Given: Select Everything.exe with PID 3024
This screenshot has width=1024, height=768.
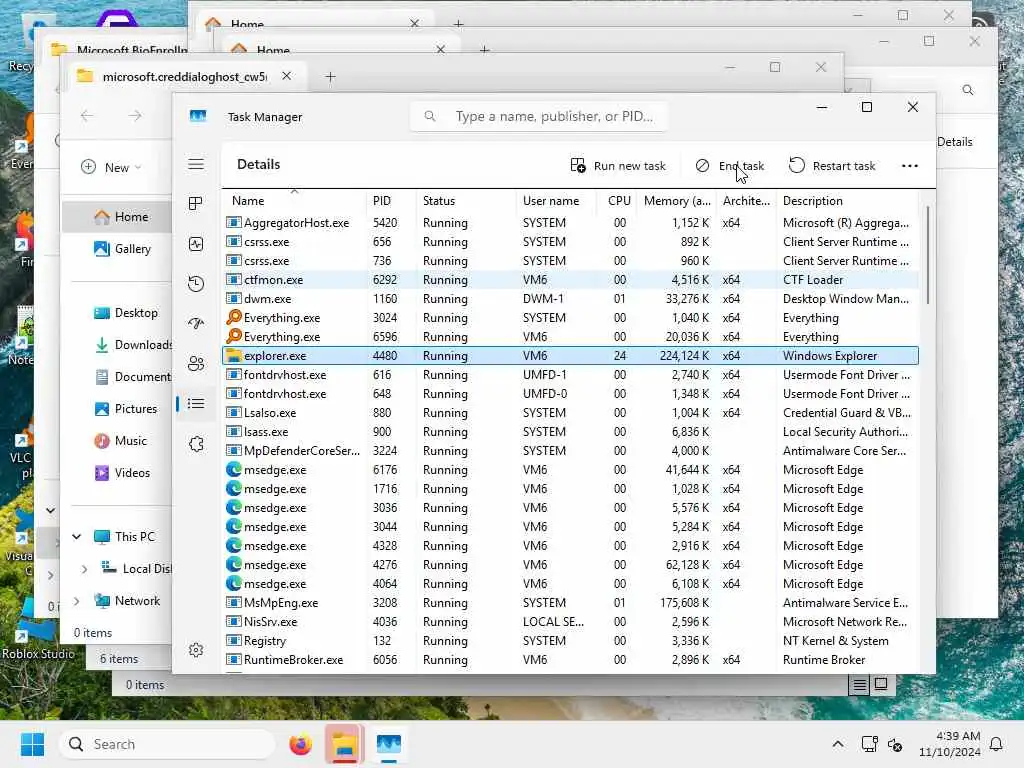Looking at the screenshot, I should pyautogui.click(x=570, y=318).
